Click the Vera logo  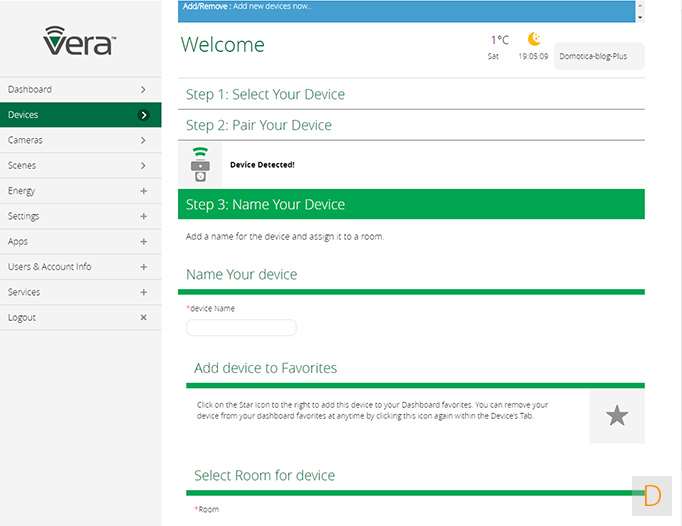(x=80, y=40)
